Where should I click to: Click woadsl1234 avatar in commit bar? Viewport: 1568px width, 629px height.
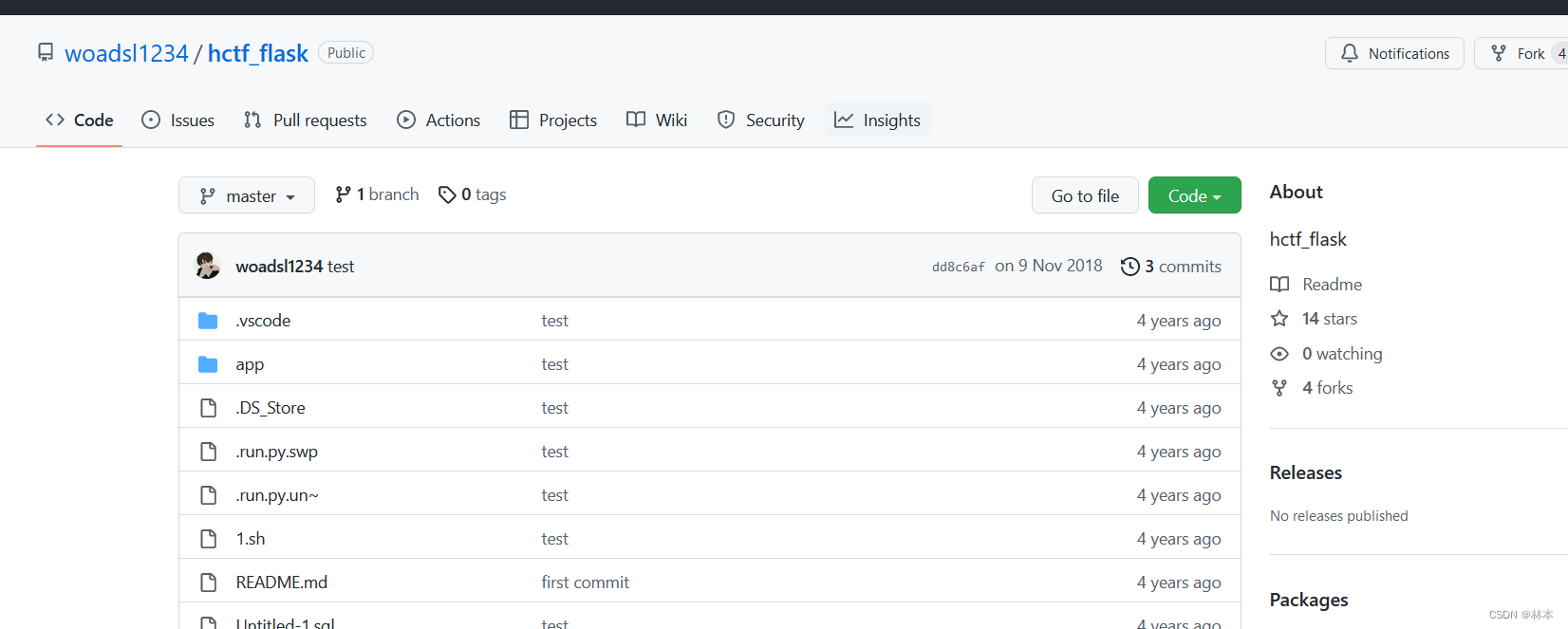(208, 266)
